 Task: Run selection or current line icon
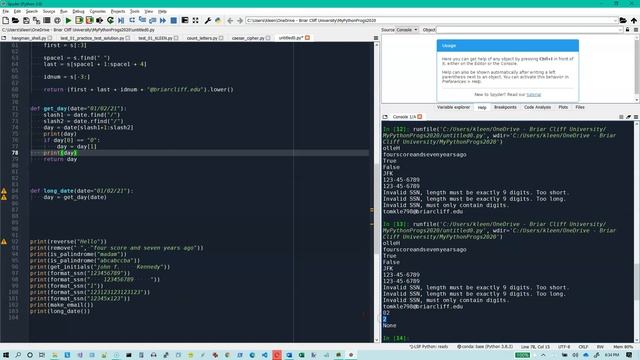100,20
